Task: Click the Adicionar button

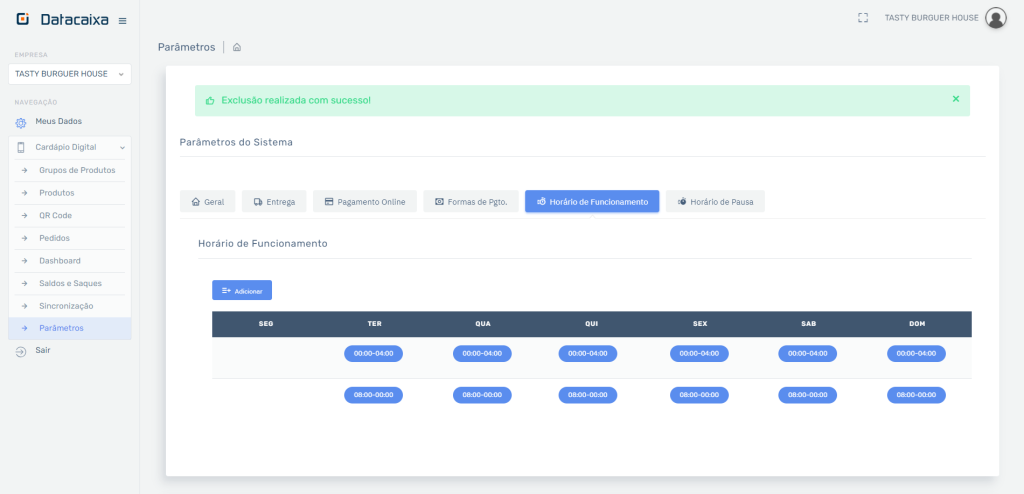Action: [x=242, y=290]
